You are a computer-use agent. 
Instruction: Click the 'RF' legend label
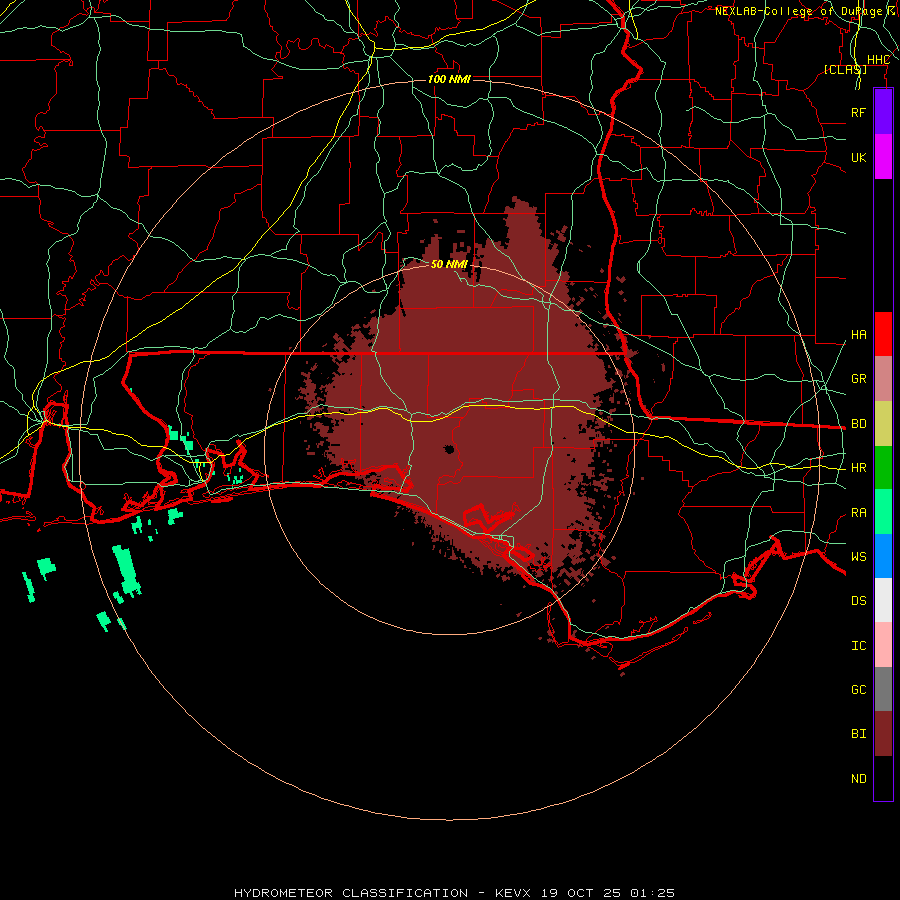[x=858, y=112]
